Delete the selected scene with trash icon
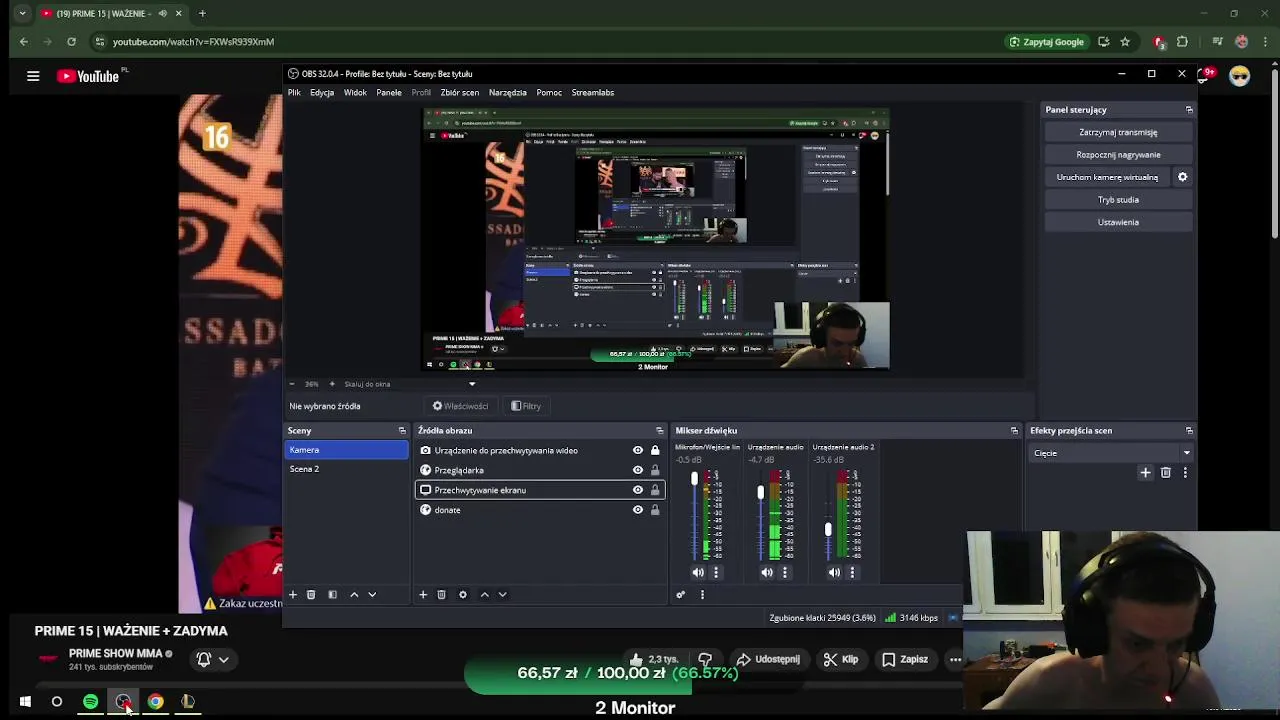Screen dimensions: 1280x720 [x=311, y=594]
